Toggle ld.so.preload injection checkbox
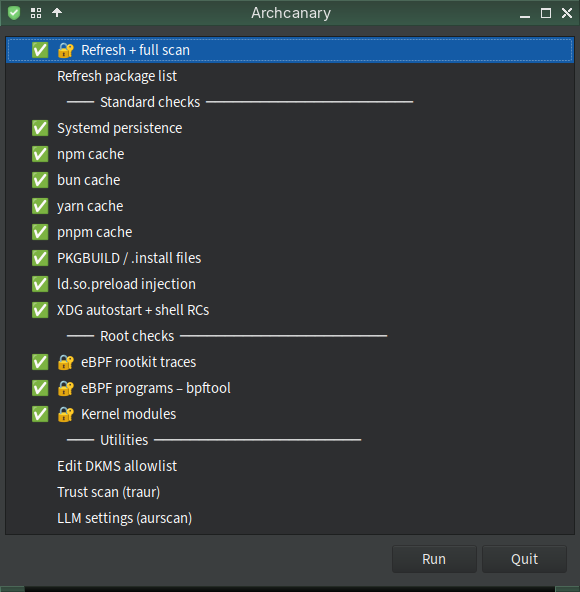580x592 pixels. pos(40,284)
